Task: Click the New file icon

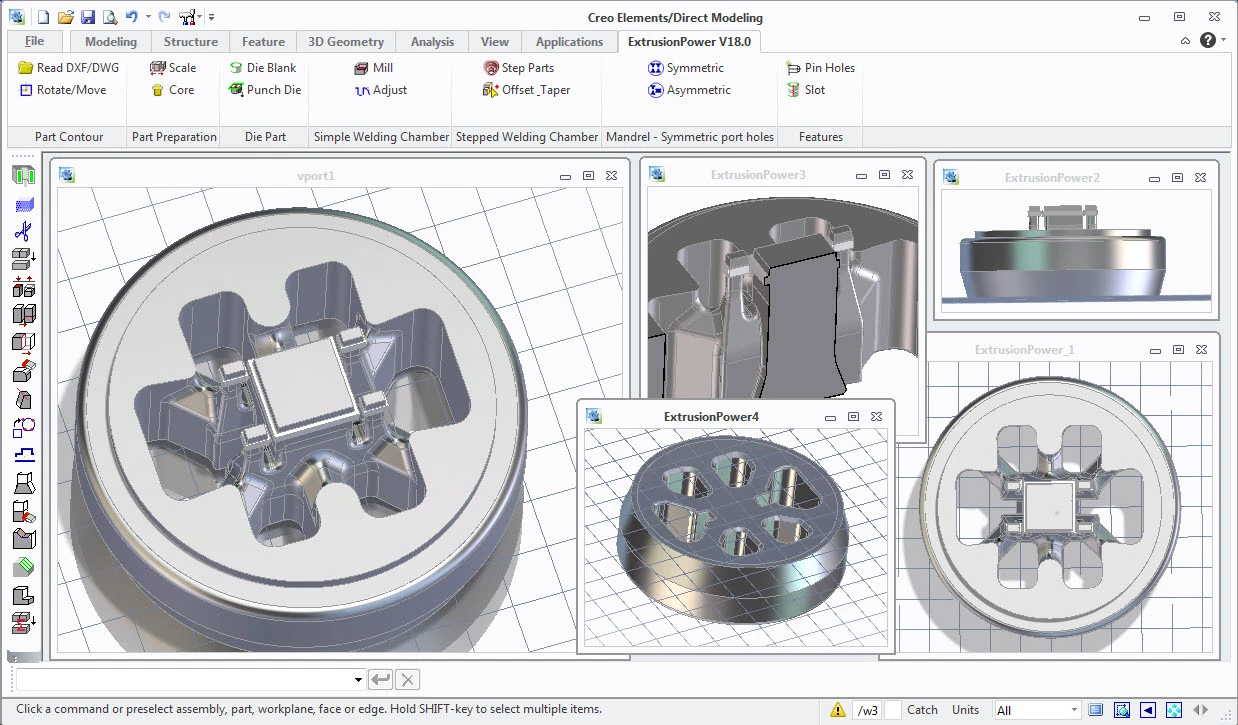Action: point(43,17)
